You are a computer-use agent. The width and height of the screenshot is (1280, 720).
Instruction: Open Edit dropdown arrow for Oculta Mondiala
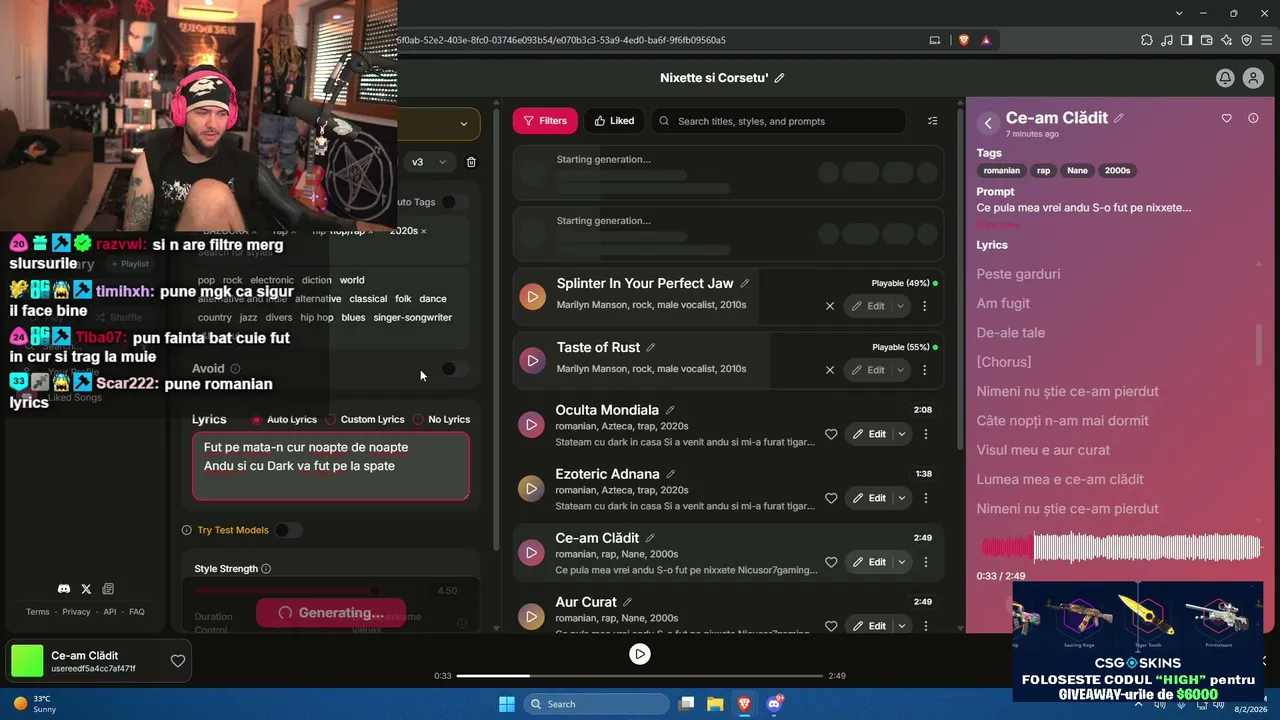901,434
